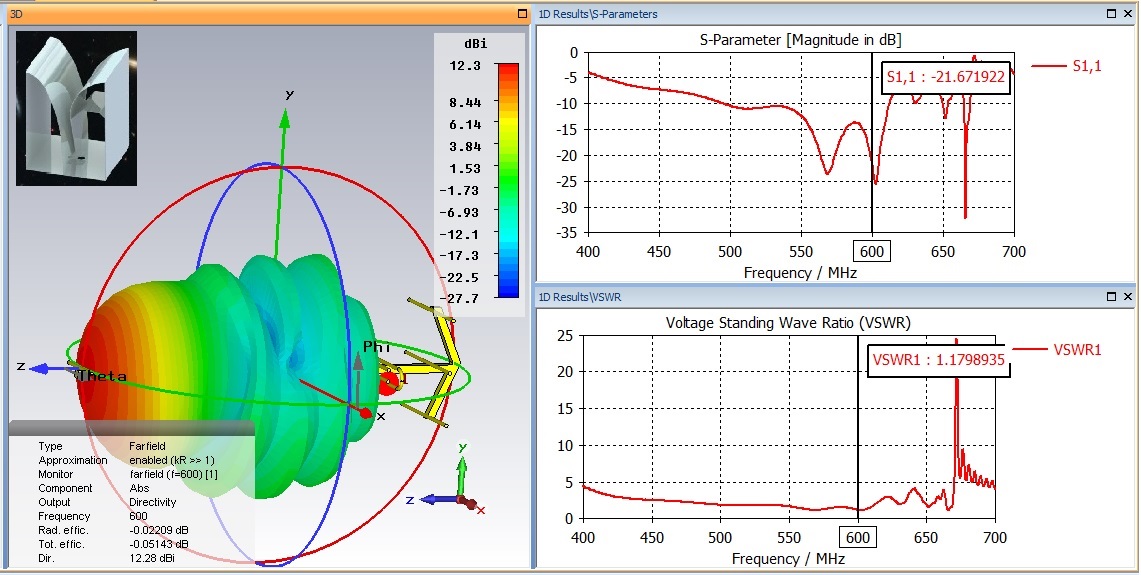Image resolution: width=1141 pixels, height=575 pixels.
Task: Click the Directivity output value
Action: (x=153, y=502)
